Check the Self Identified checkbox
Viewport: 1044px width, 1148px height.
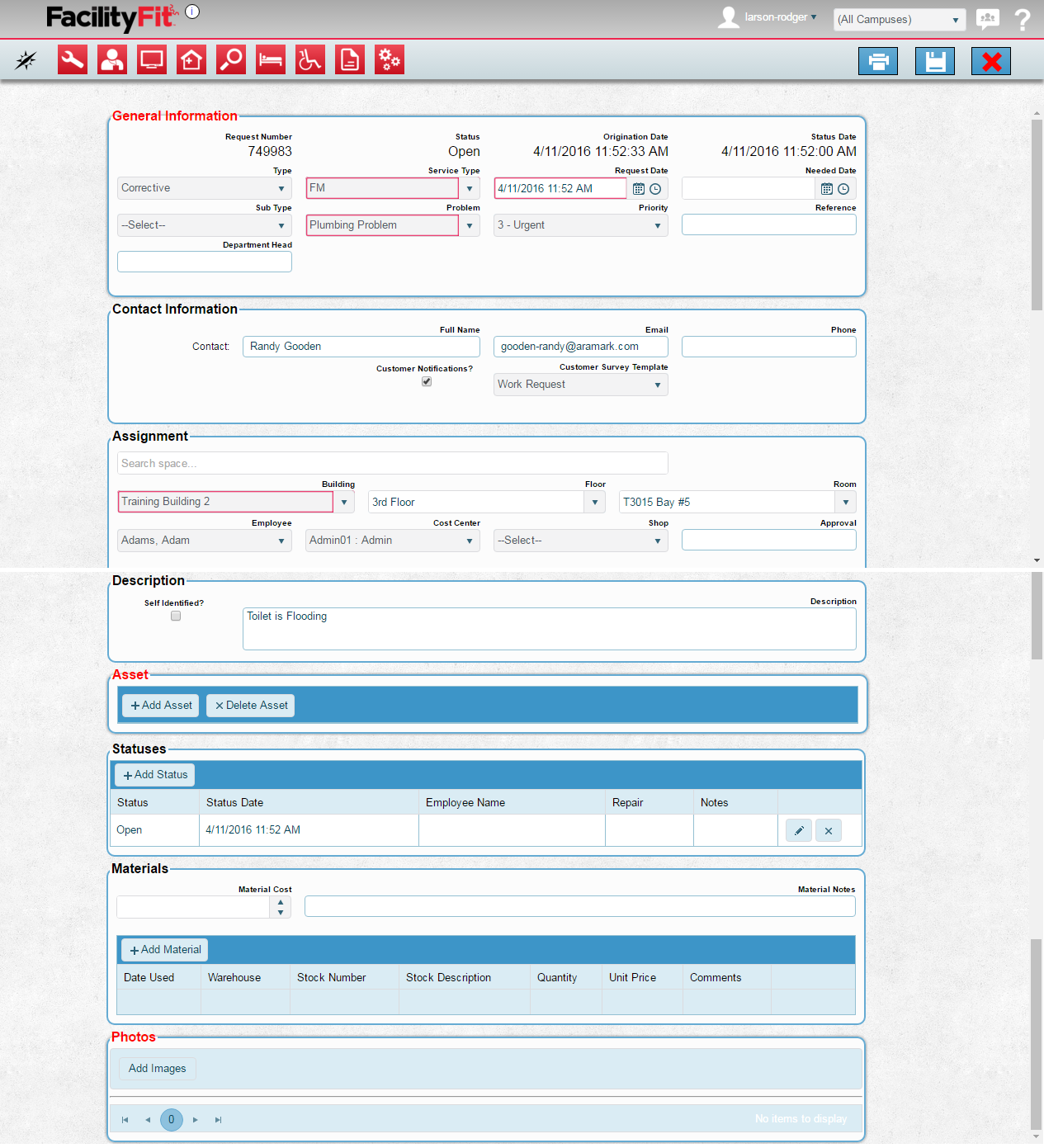click(x=176, y=617)
